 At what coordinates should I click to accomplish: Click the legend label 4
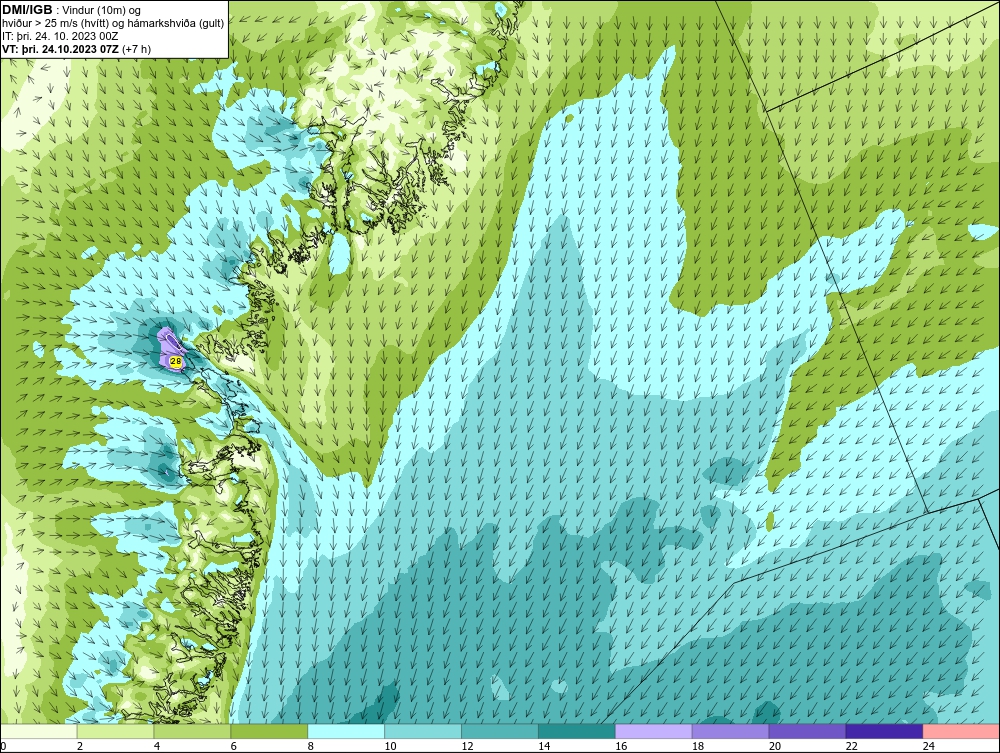(157, 746)
